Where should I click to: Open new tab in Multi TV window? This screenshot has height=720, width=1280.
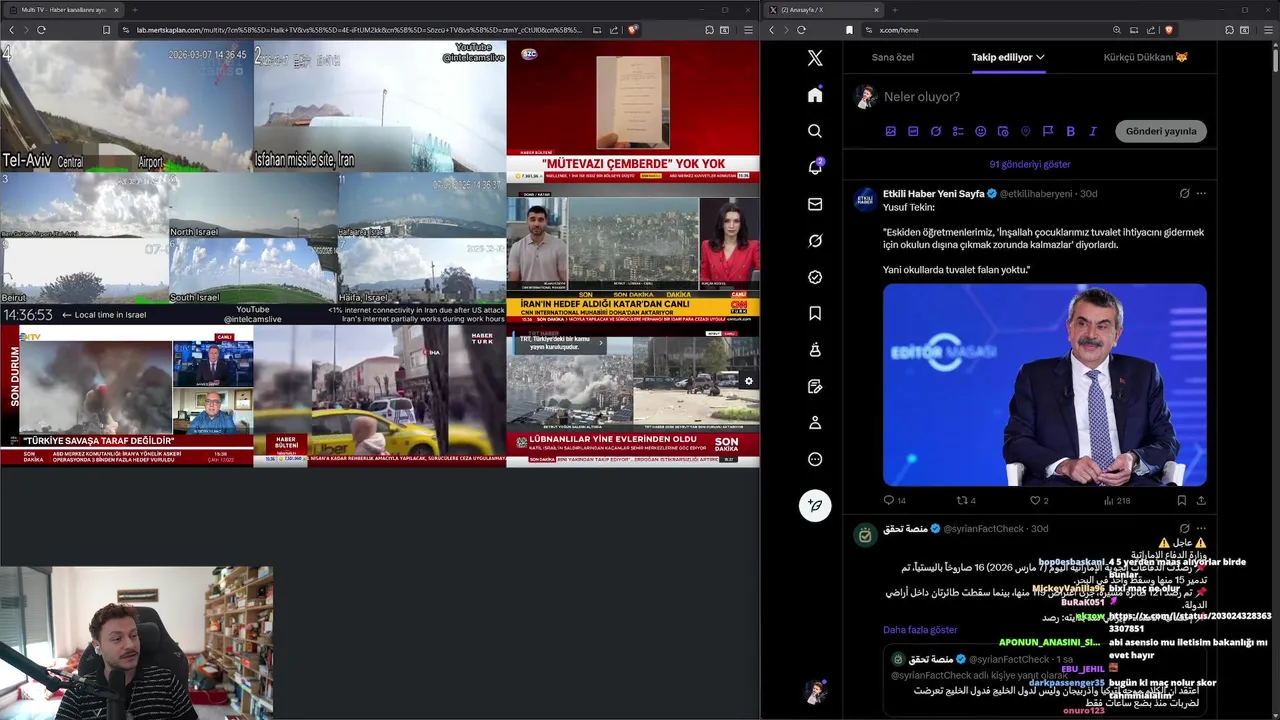tap(135, 9)
